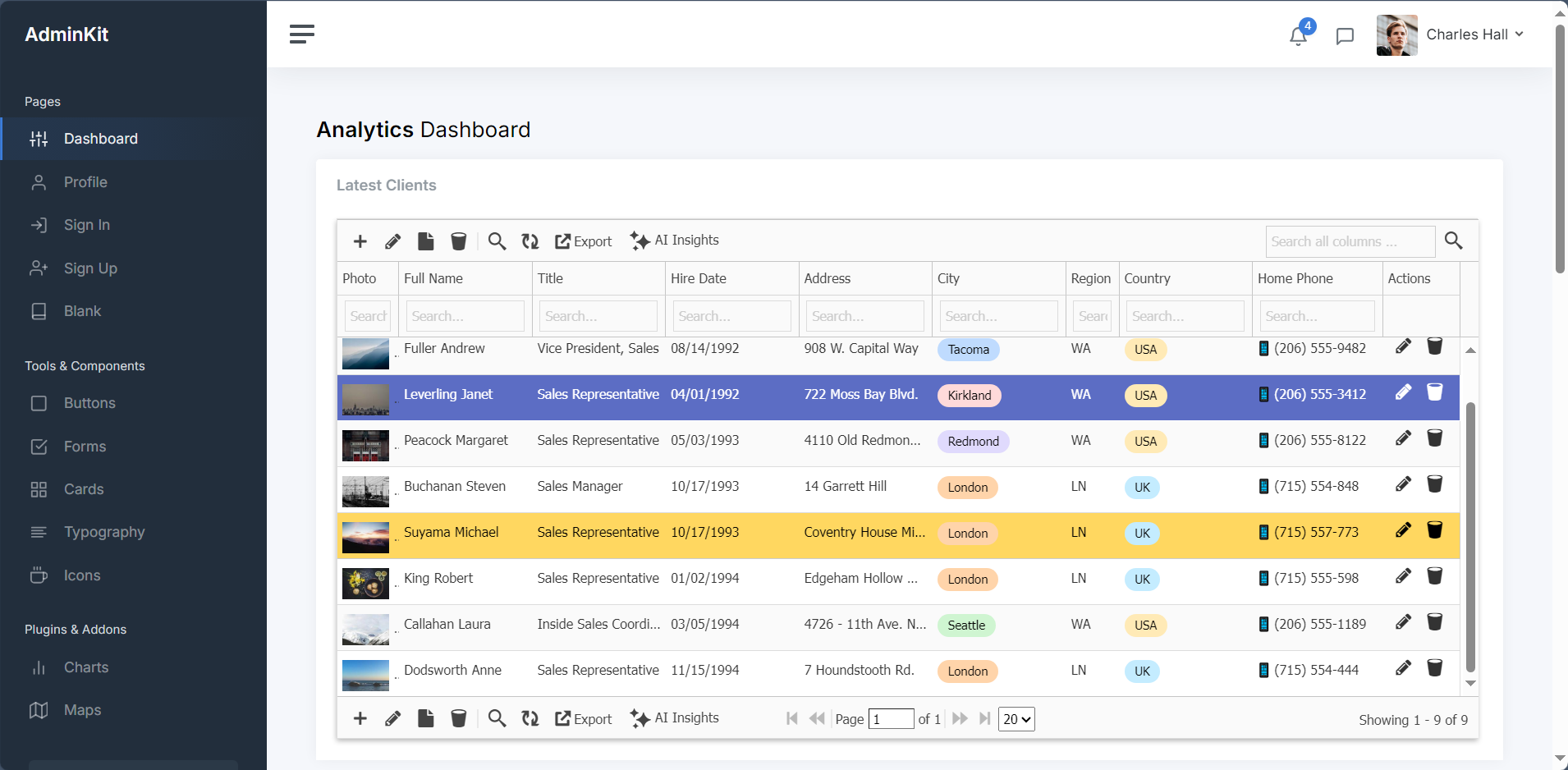Click the magnifier icon beside global search box
The width and height of the screenshot is (1568, 770).
[x=1453, y=241]
